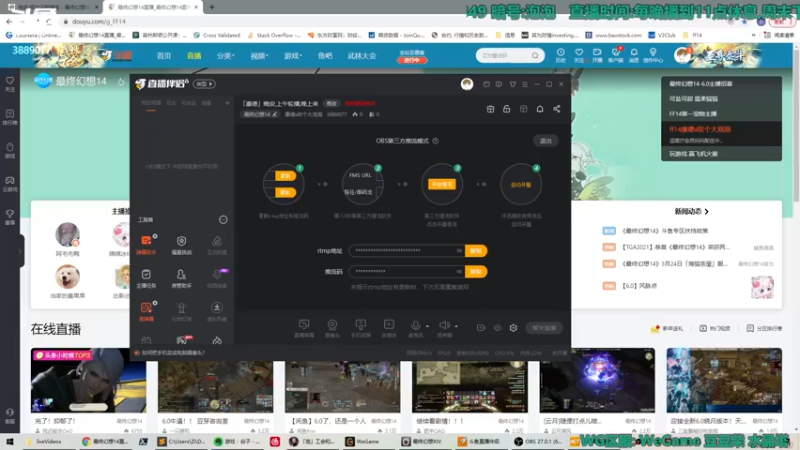Screen dimensions: 800x450
Task: Switch the mode pill next to companion logo
Action: pos(205,84)
